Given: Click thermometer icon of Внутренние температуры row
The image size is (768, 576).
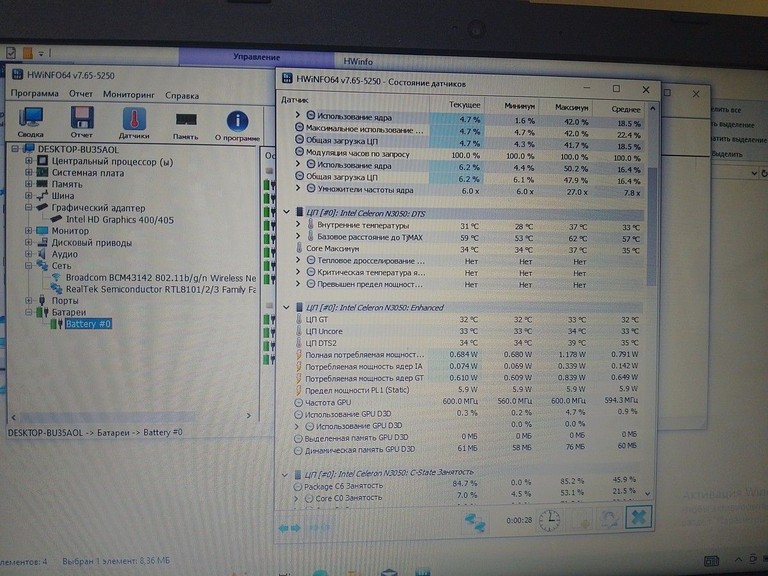Looking at the screenshot, I should coord(311,225).
